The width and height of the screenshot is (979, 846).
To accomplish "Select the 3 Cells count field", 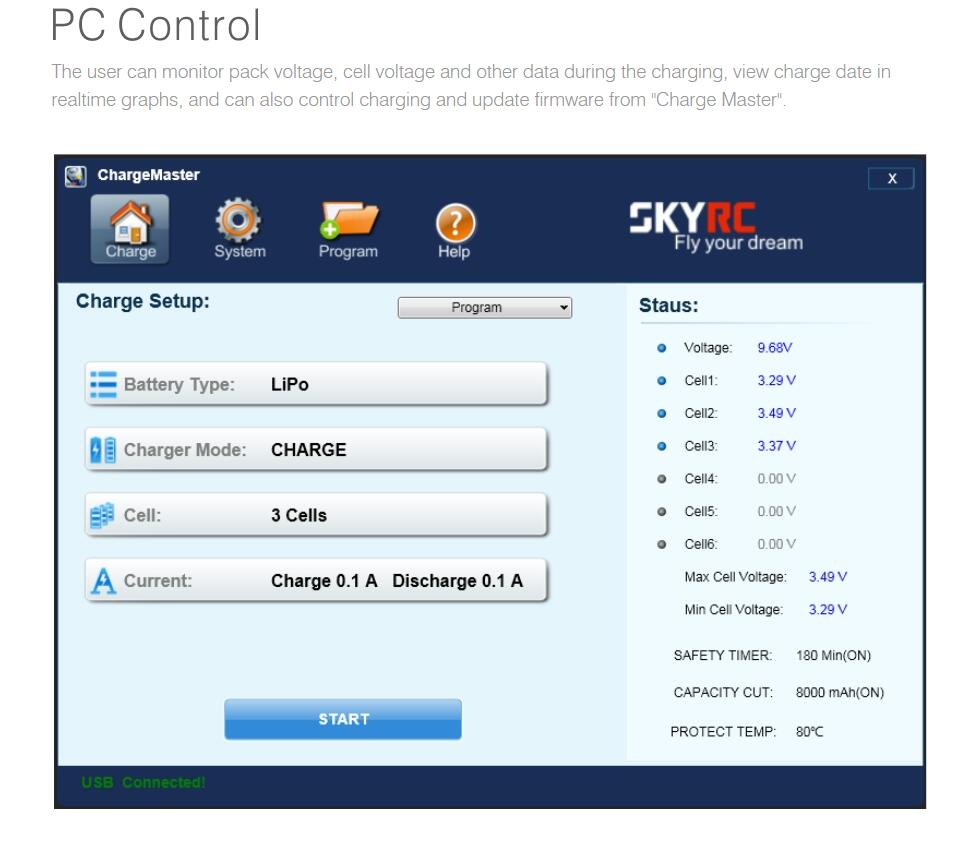I will pyautogui.click(x=316, y=516).
